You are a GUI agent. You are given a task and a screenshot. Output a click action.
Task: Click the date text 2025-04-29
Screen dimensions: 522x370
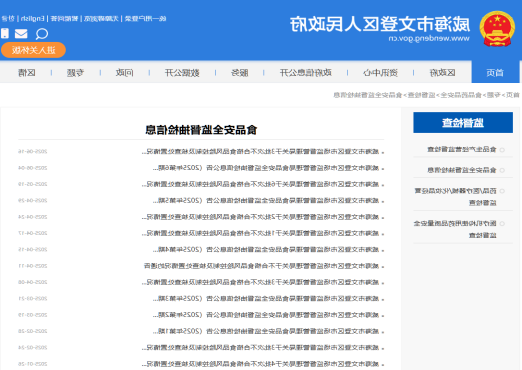(x=33, y=201)
